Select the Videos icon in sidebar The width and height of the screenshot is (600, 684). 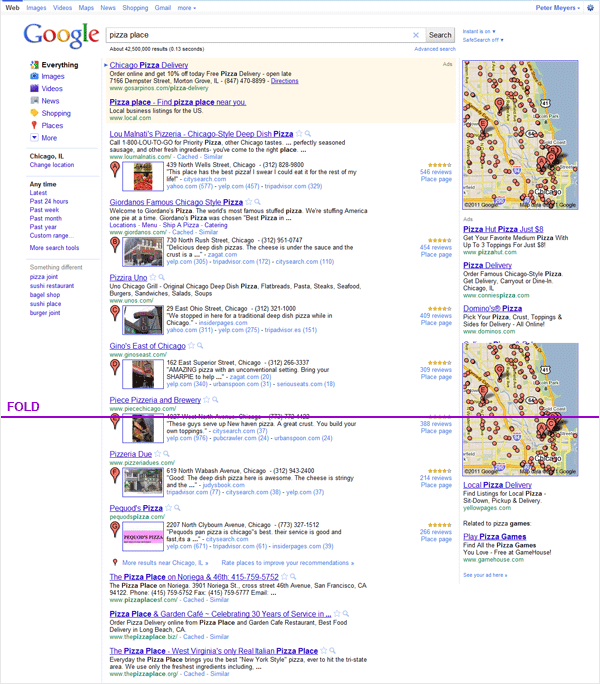[34, 89]
